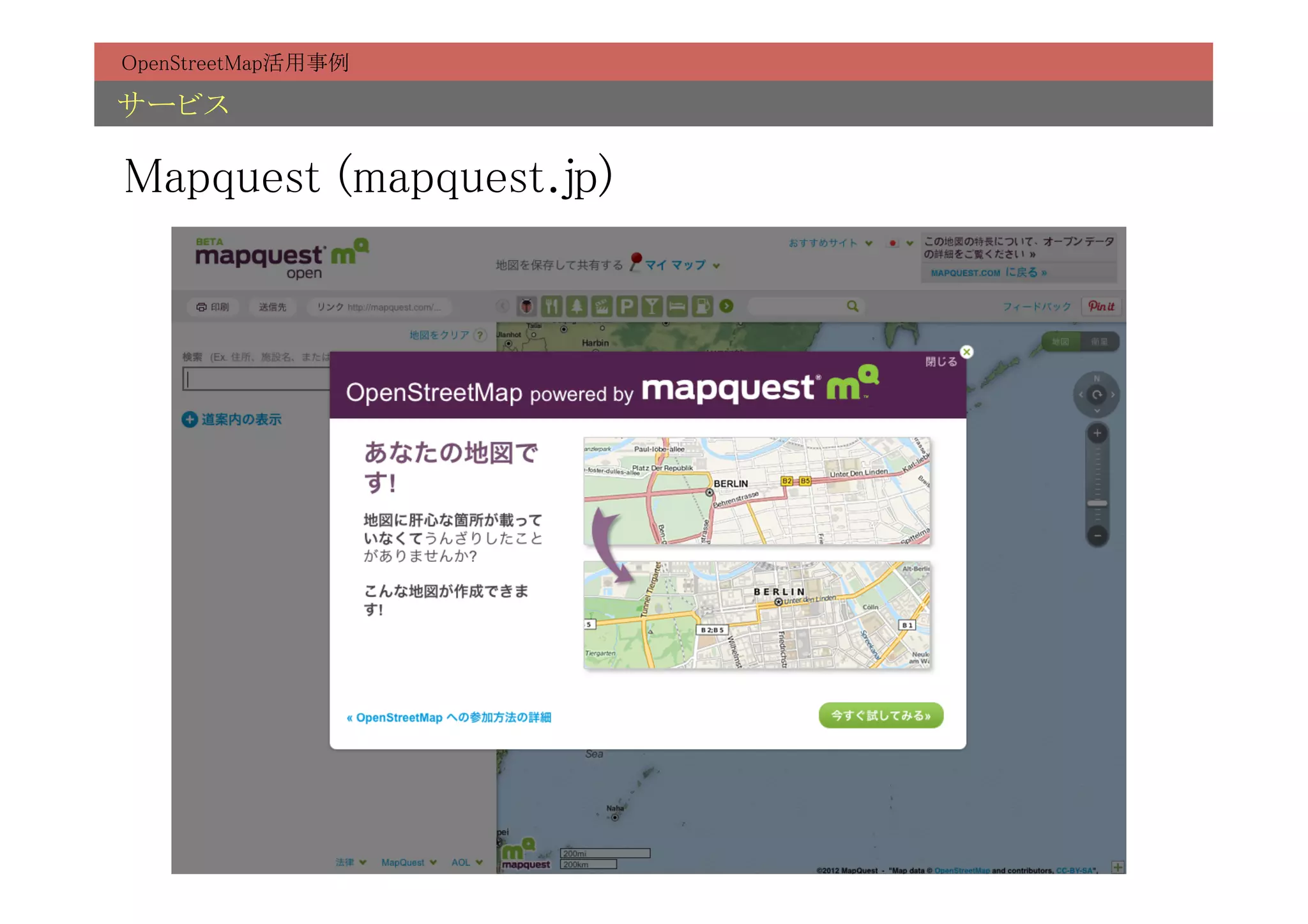Switch map view to 衛星 satellite mode
The image size is (1308, 924).
coord(1099,342)
